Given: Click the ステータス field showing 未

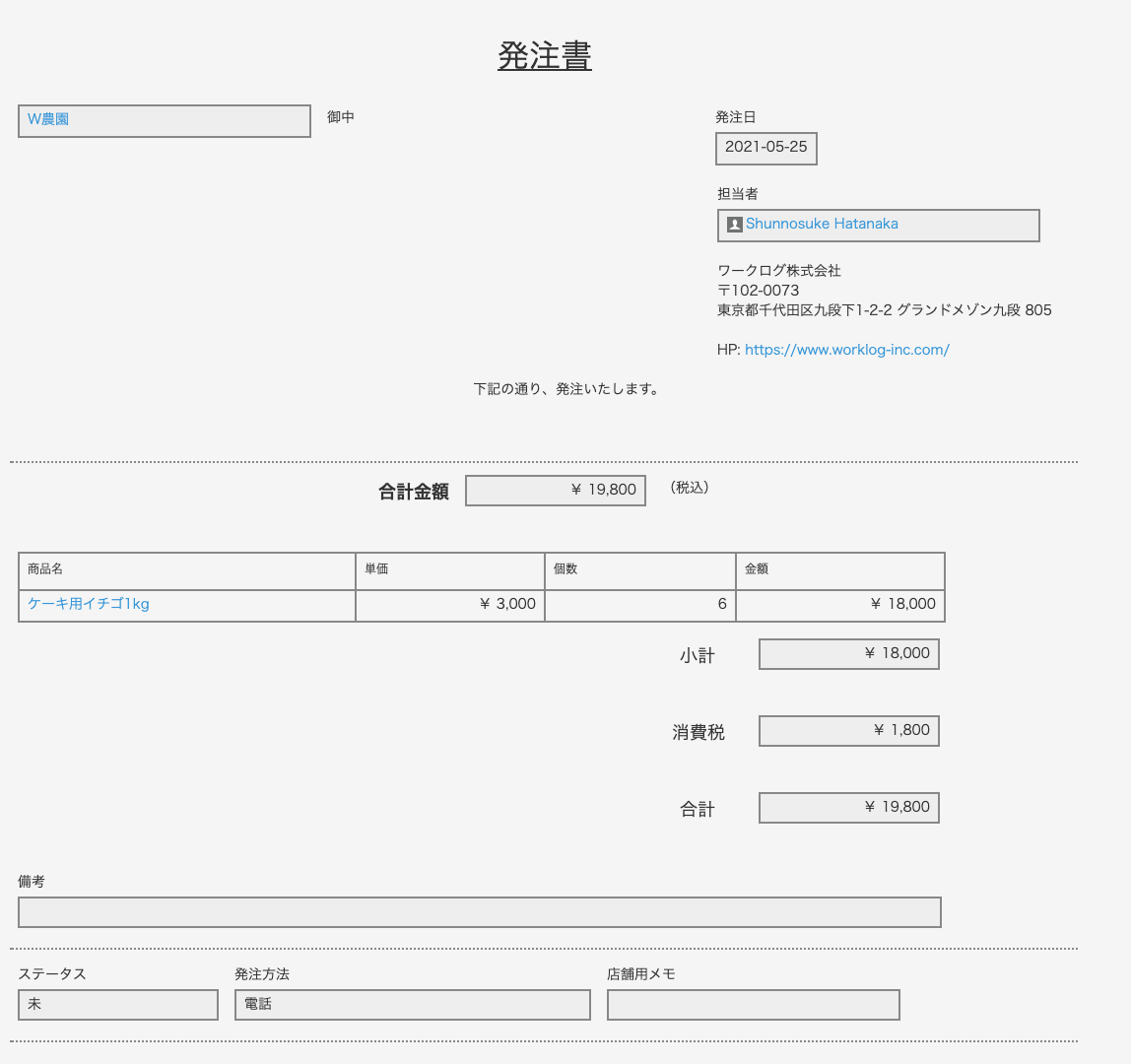Looking at the screenshot, I should coord(117,1005).
